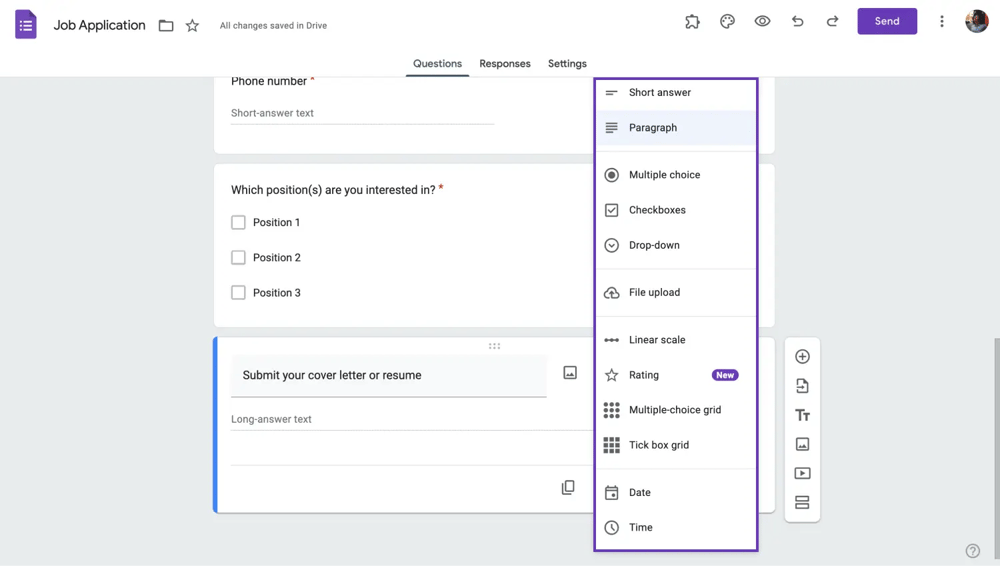The image size is (1000, 566).
Task: Choose File upload from type list
Action: tap(655, 293)
